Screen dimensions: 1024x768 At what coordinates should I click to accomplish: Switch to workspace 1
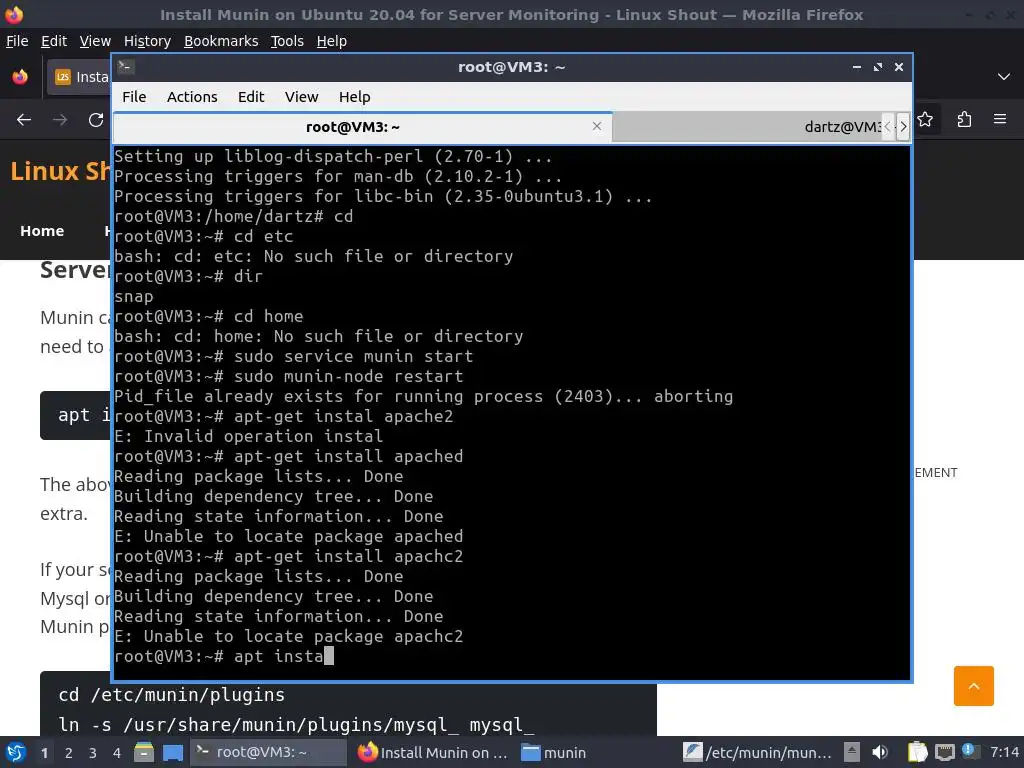coord(44,753)
